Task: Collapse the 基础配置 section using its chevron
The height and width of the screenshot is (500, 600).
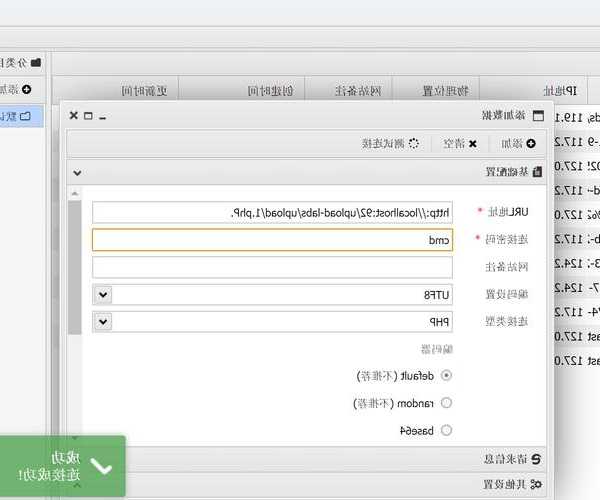Action: point(77,172)
